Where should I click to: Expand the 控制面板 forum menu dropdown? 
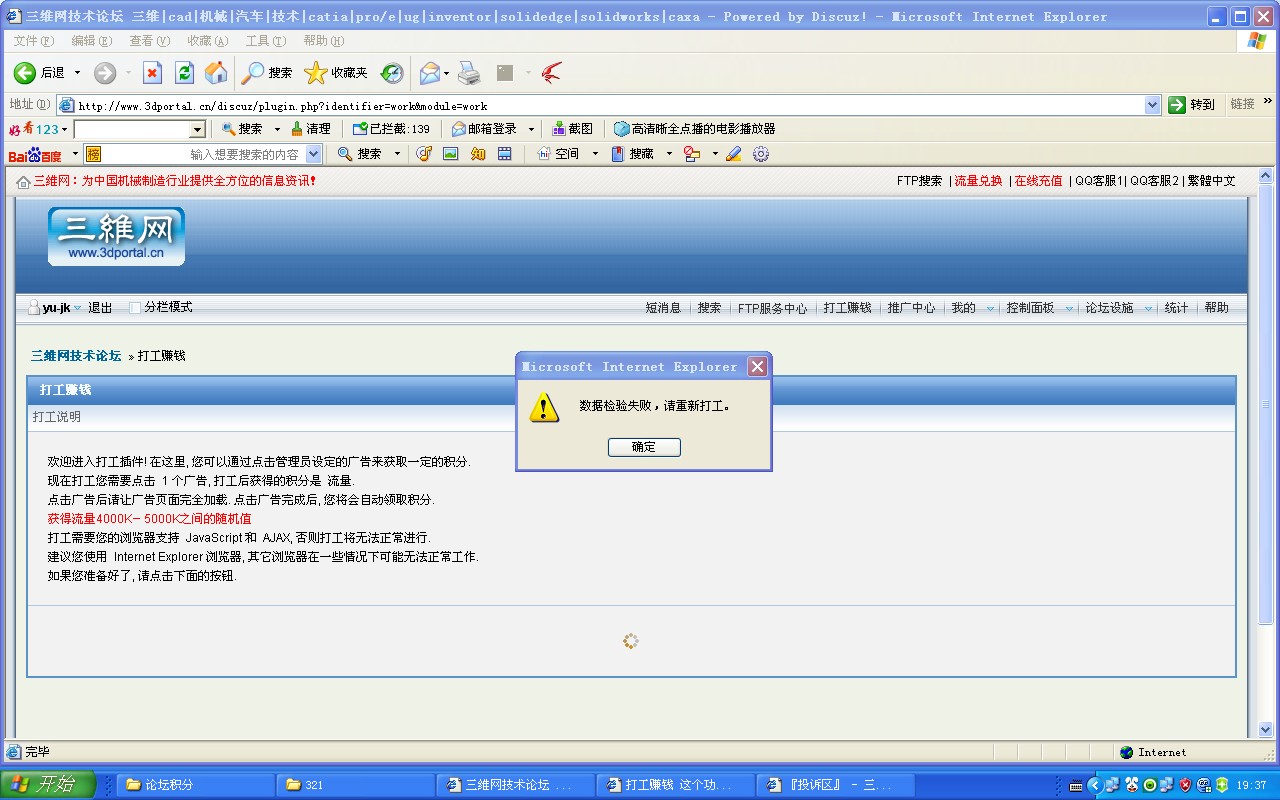click(x=1069, y=309)
